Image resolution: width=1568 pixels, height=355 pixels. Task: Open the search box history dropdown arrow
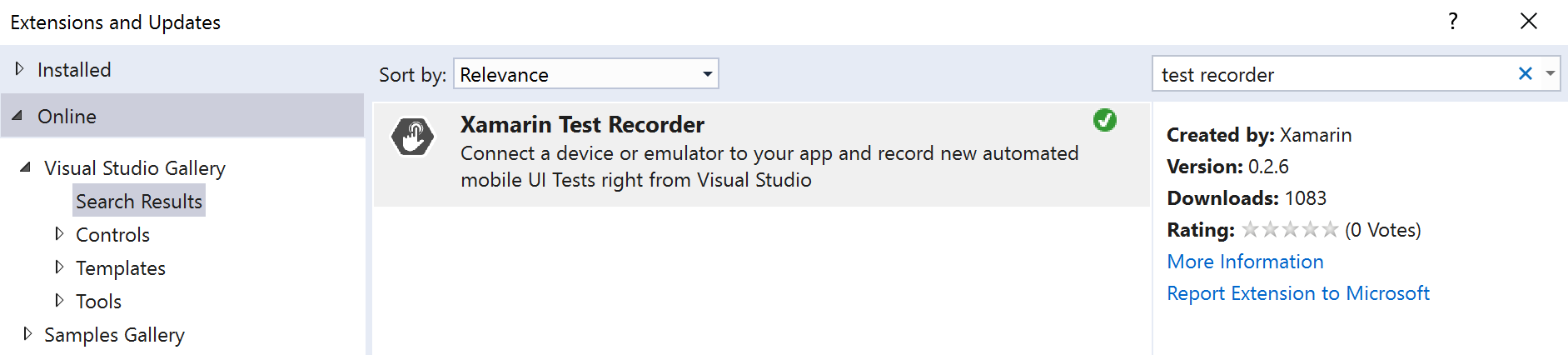(x=1551, y=74)
